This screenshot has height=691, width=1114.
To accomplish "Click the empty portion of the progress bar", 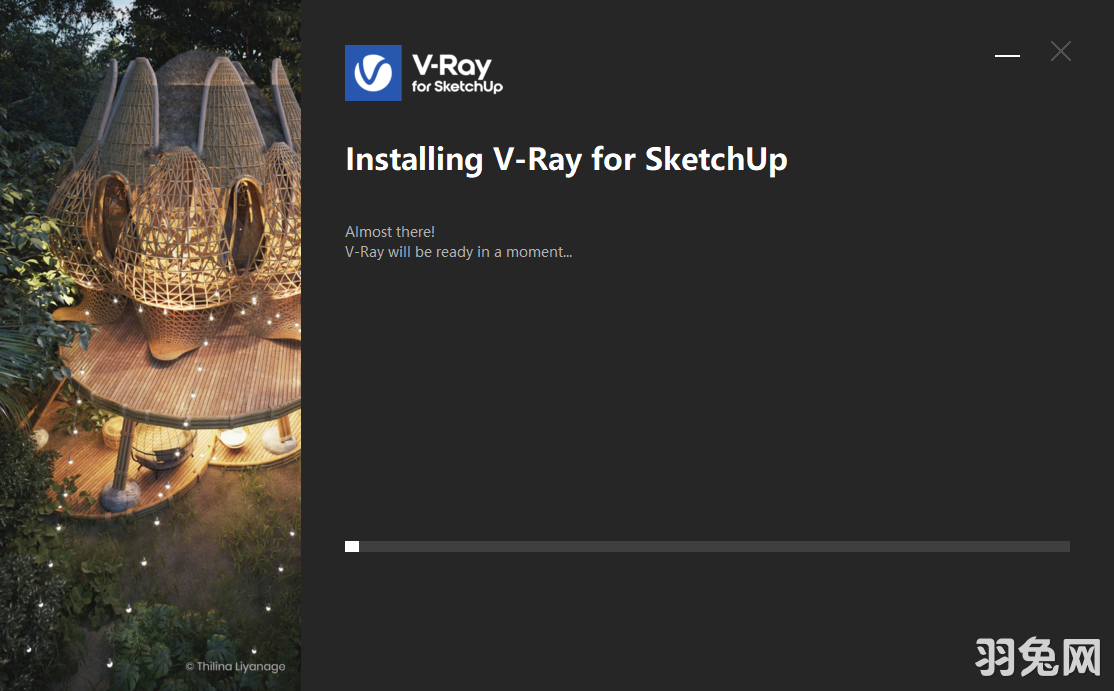I will [750, 546].
